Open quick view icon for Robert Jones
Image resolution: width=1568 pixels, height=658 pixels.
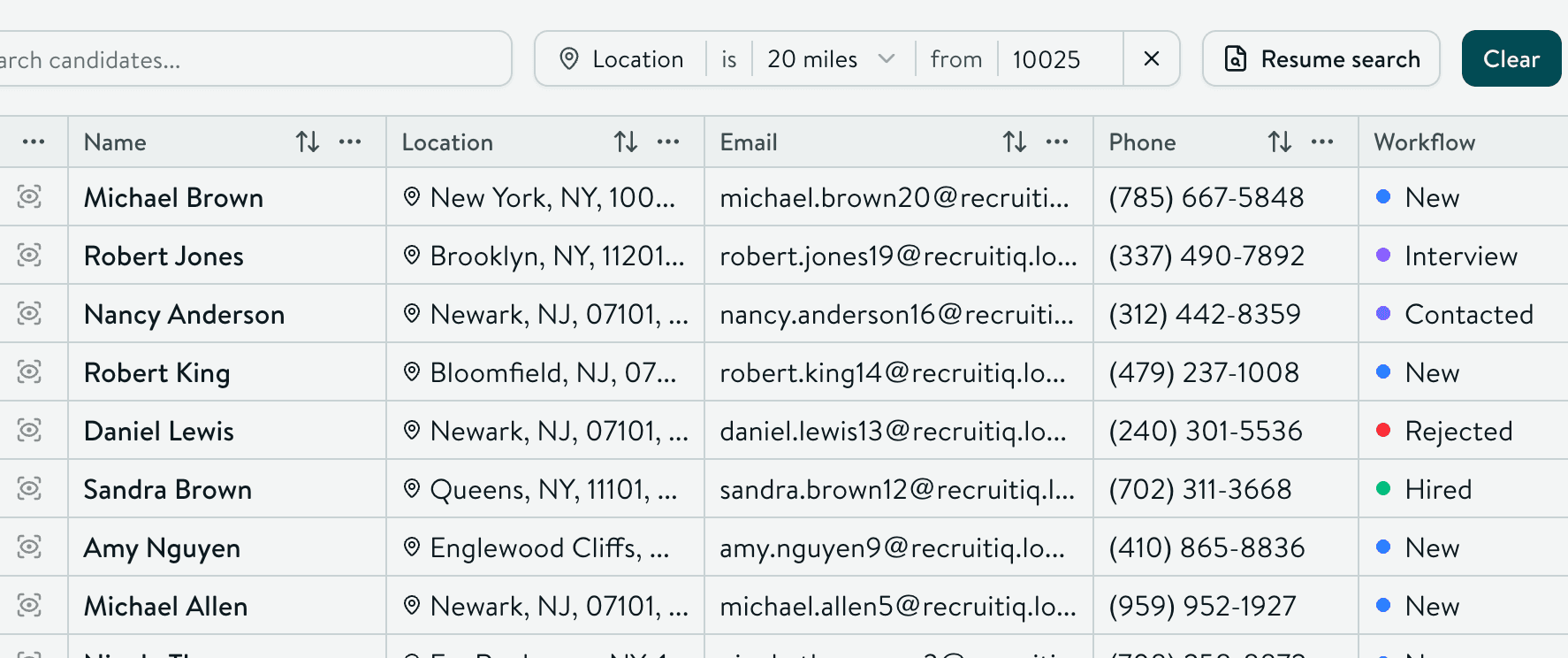click(29, 256)
